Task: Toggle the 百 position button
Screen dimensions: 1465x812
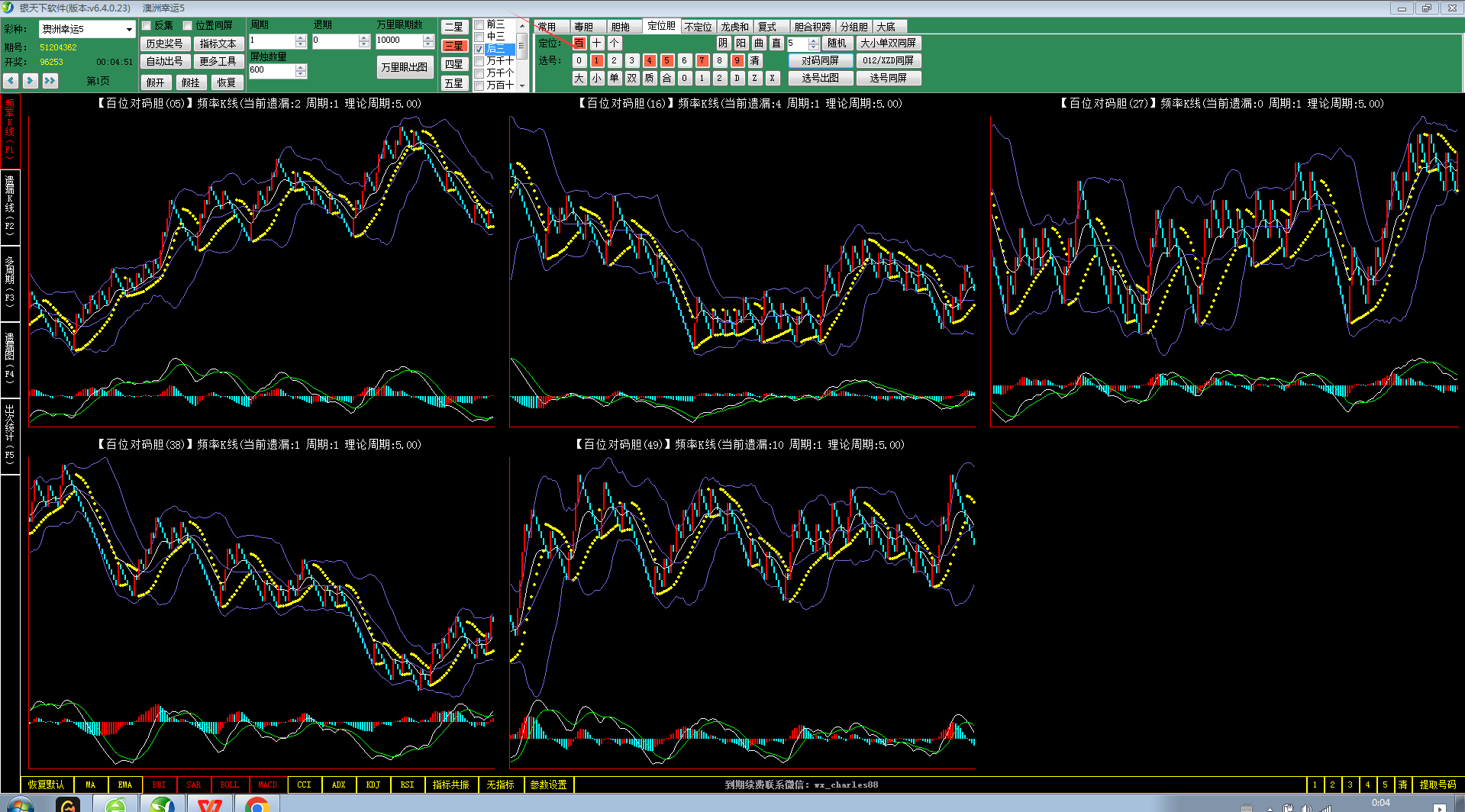Action: 579,43
